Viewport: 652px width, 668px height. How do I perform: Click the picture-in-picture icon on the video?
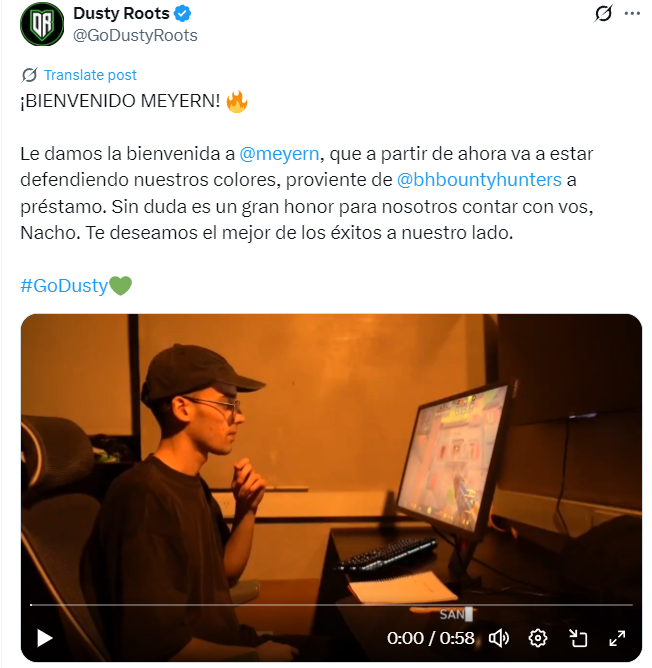578,638
